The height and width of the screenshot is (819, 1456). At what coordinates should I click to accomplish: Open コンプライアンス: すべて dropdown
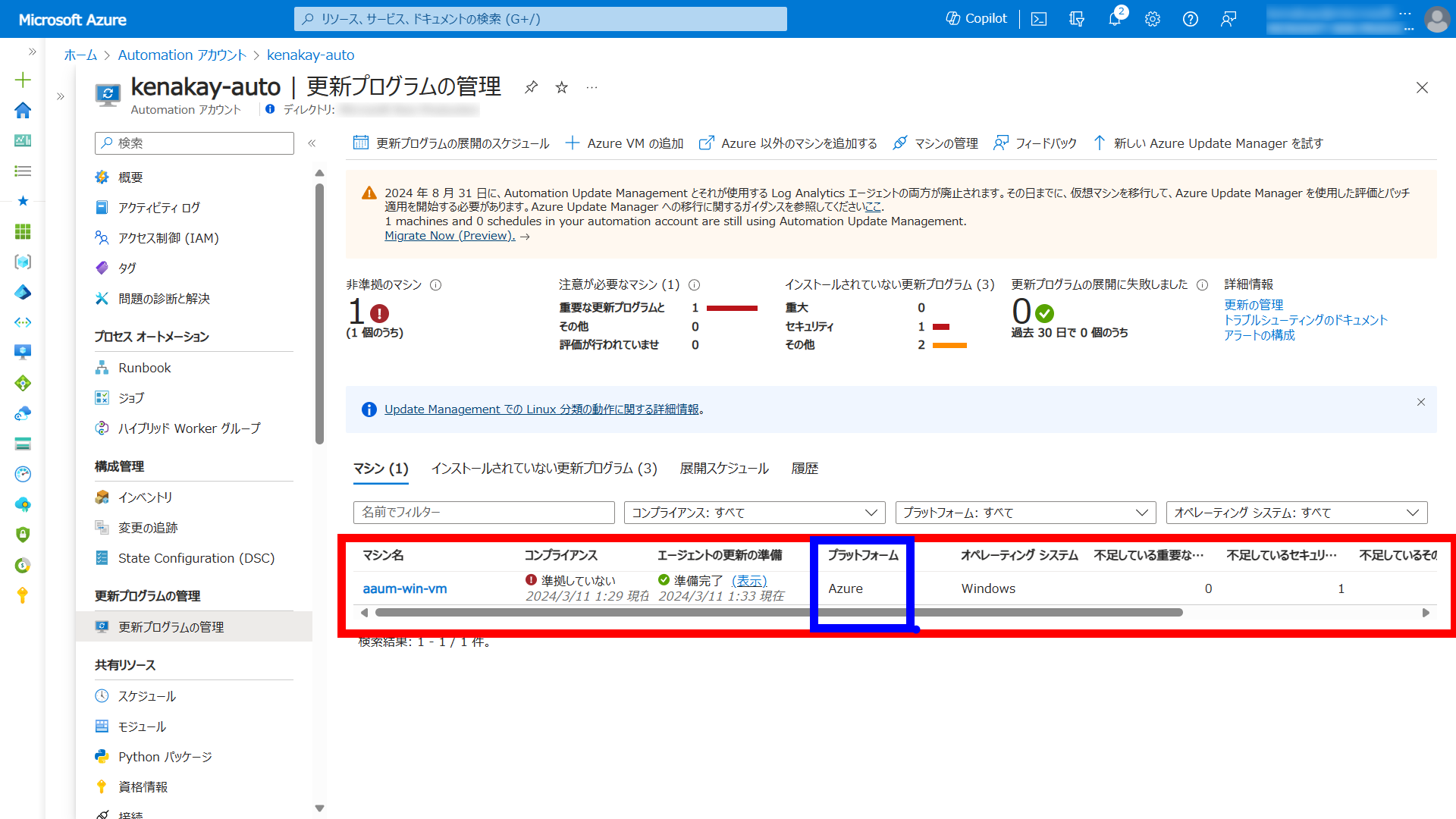[x=755, y=513]
